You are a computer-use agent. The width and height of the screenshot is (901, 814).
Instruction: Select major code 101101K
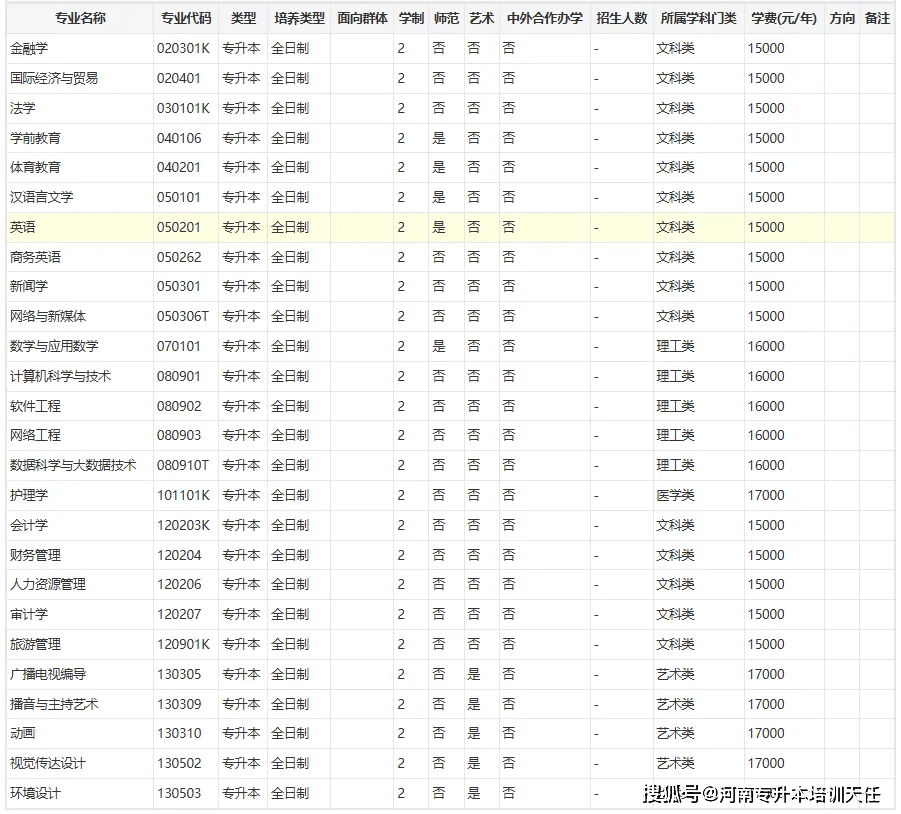[x=183, y=495]
